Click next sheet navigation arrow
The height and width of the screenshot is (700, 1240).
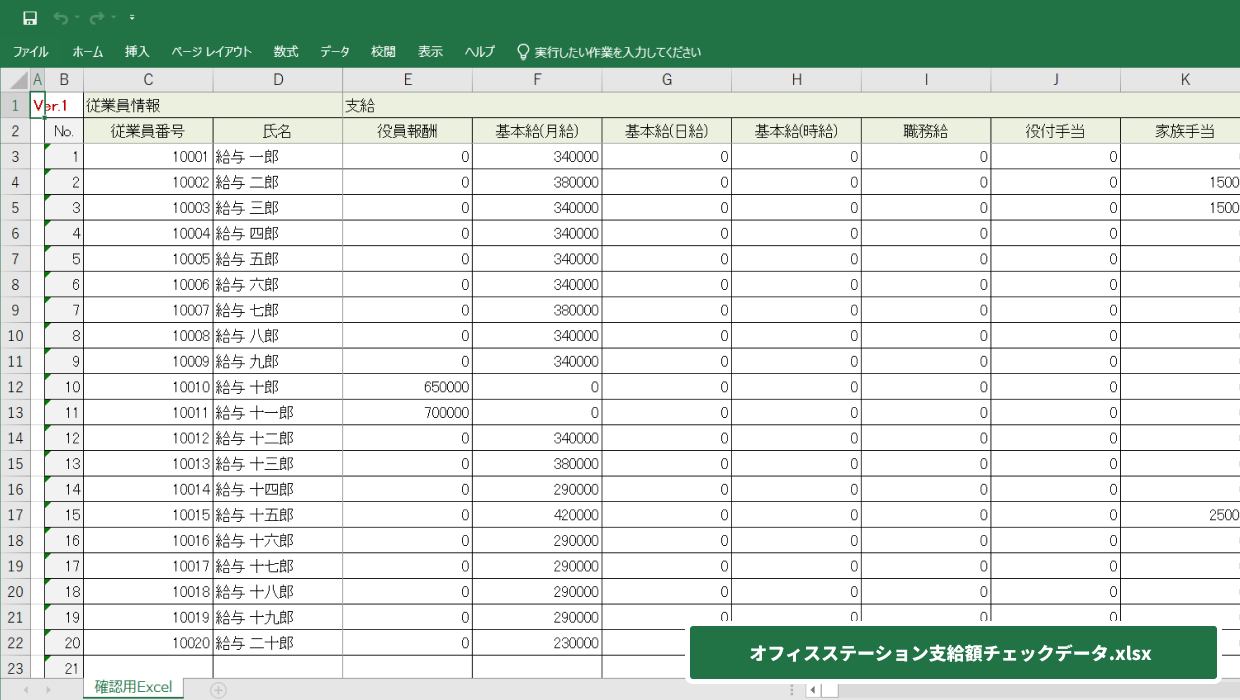pyautogui.click(x=48, y=689)
